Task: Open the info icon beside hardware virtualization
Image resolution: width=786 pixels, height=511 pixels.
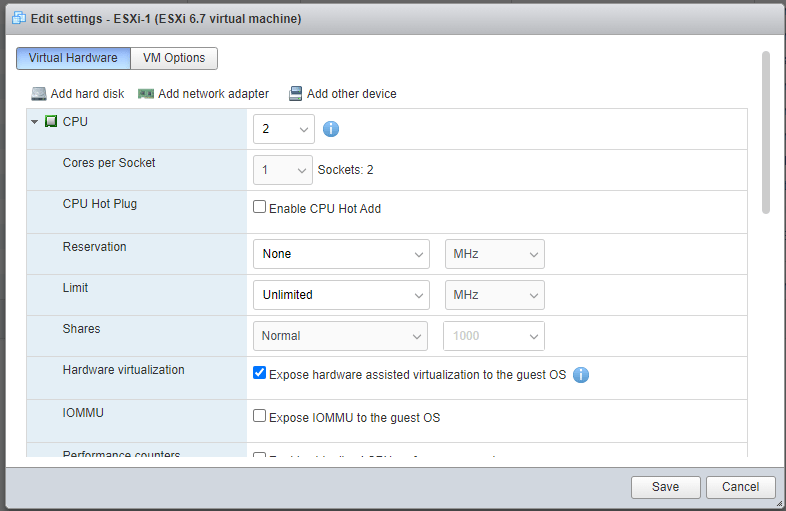Action: click(x=581, y=375)
